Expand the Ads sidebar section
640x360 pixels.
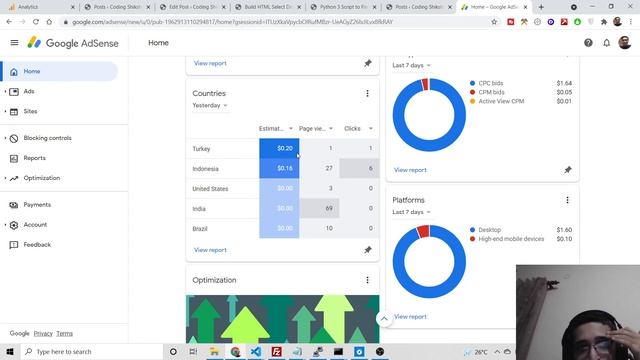[x=5, y=91]
